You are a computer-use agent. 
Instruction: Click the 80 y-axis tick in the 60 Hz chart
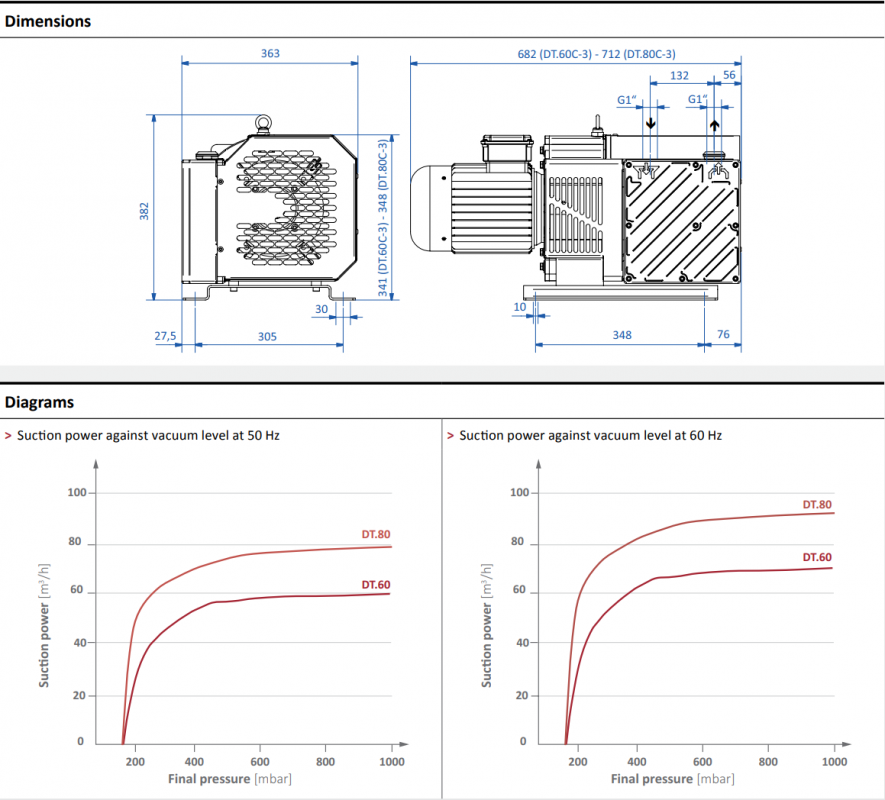(518, 541)
